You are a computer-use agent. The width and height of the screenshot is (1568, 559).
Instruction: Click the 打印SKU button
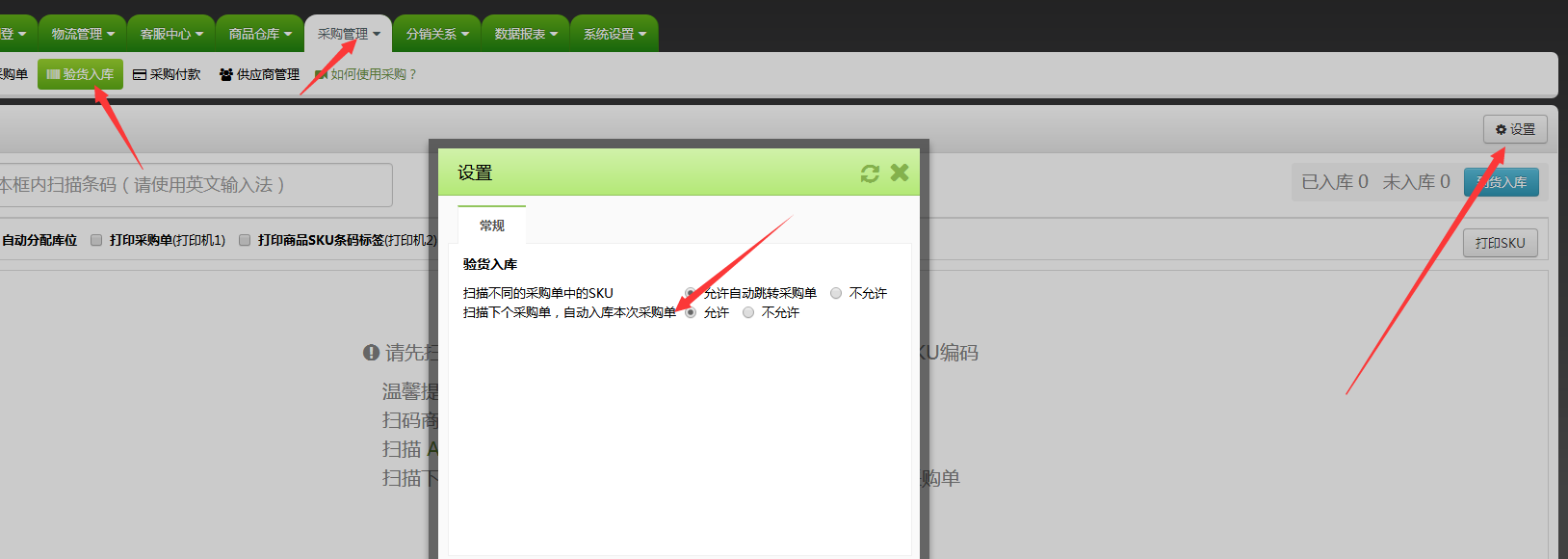[1501, 243]
